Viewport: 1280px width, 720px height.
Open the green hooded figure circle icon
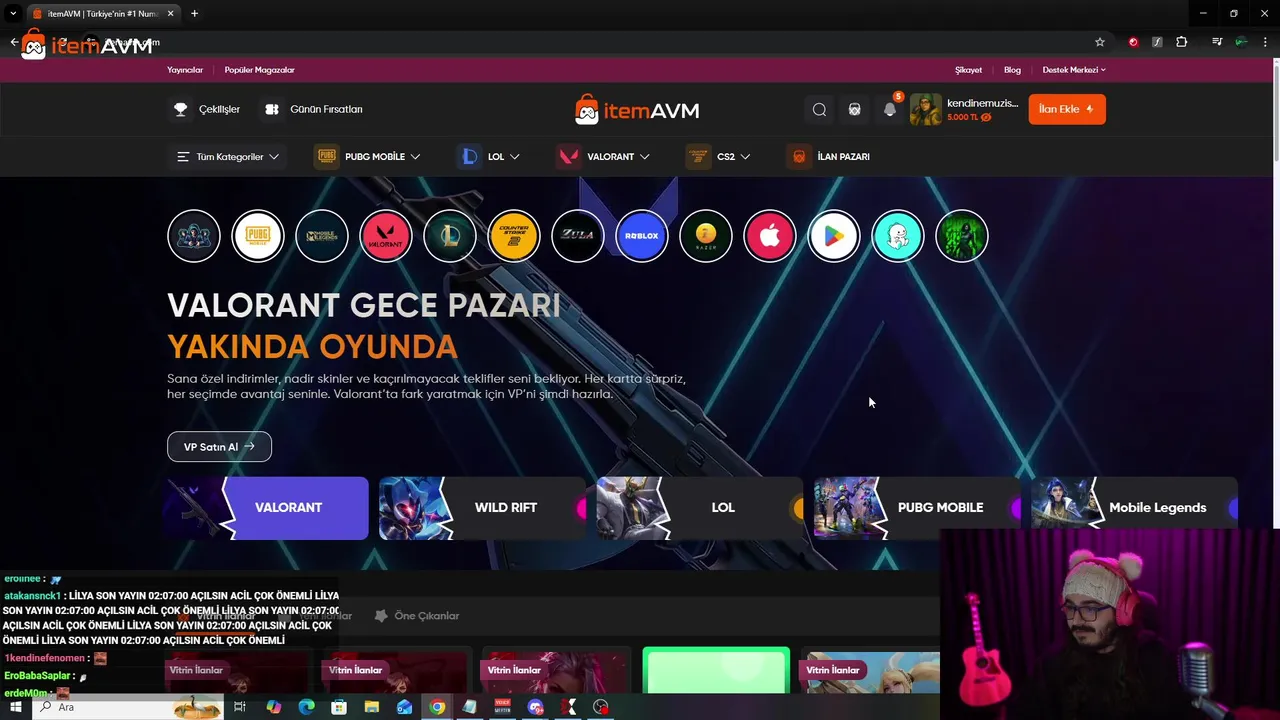(x=962, y=236)
